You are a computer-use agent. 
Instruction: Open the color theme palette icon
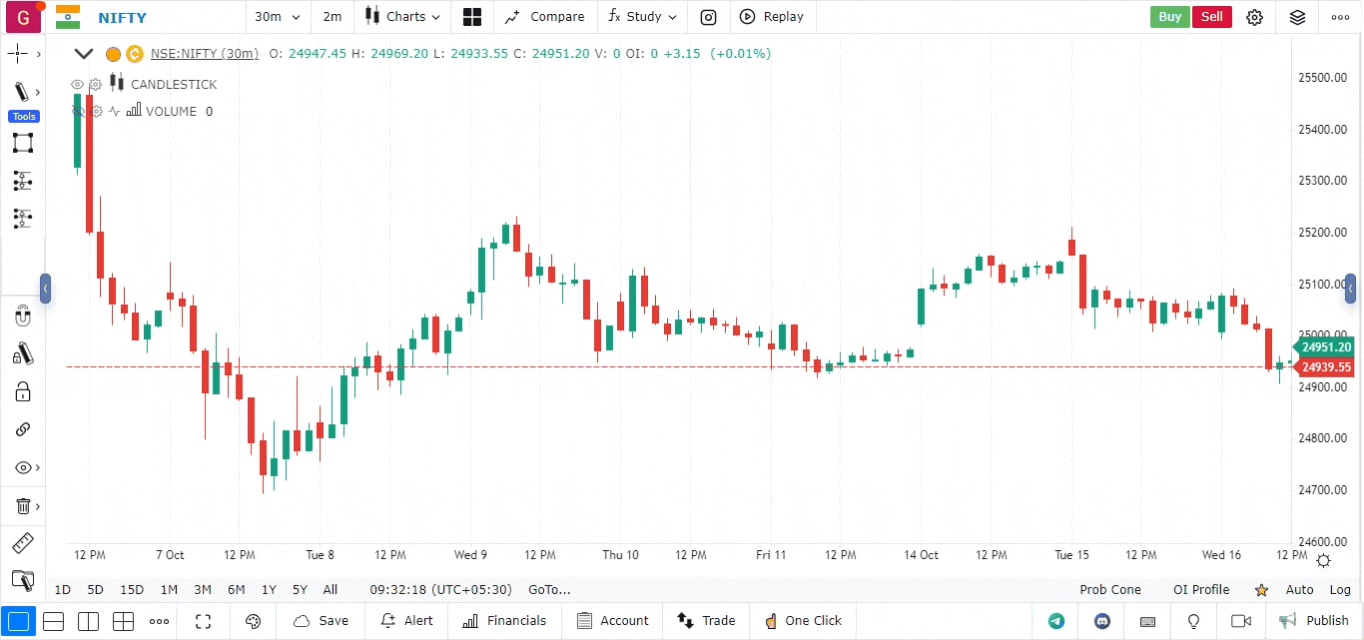[253, 621]
